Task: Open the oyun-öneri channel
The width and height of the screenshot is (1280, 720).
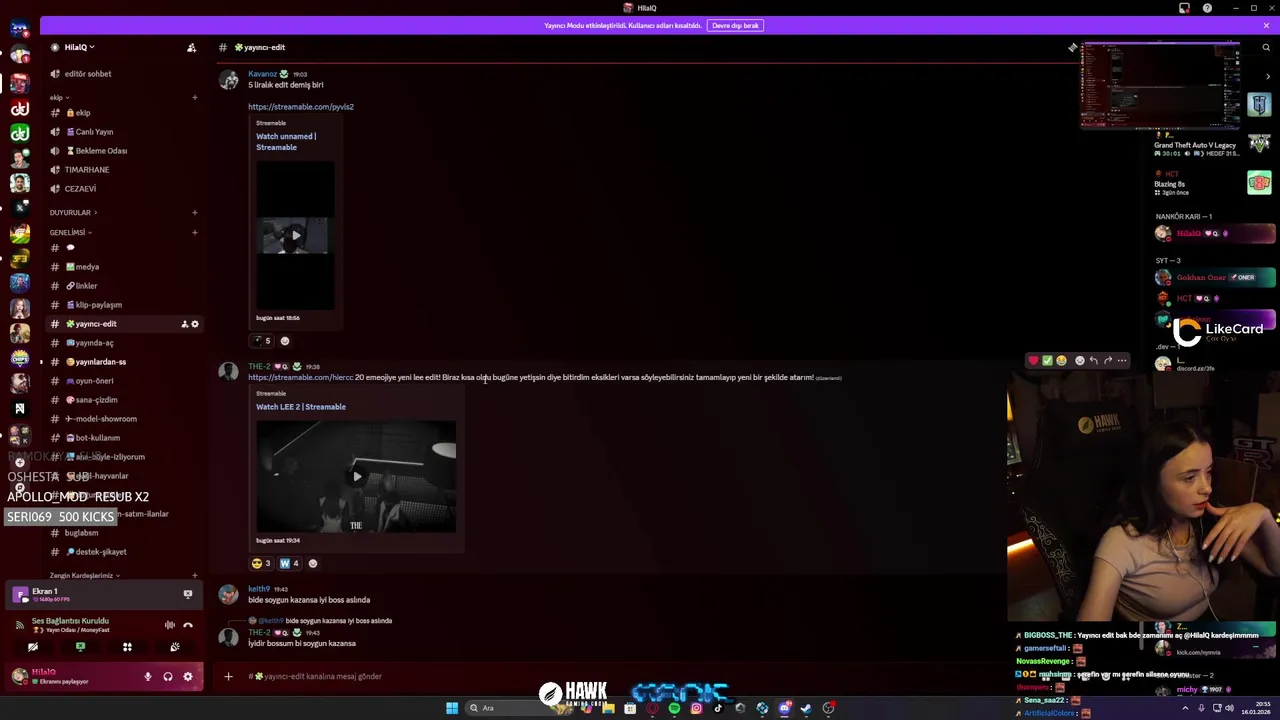Action: pos(95,381)
